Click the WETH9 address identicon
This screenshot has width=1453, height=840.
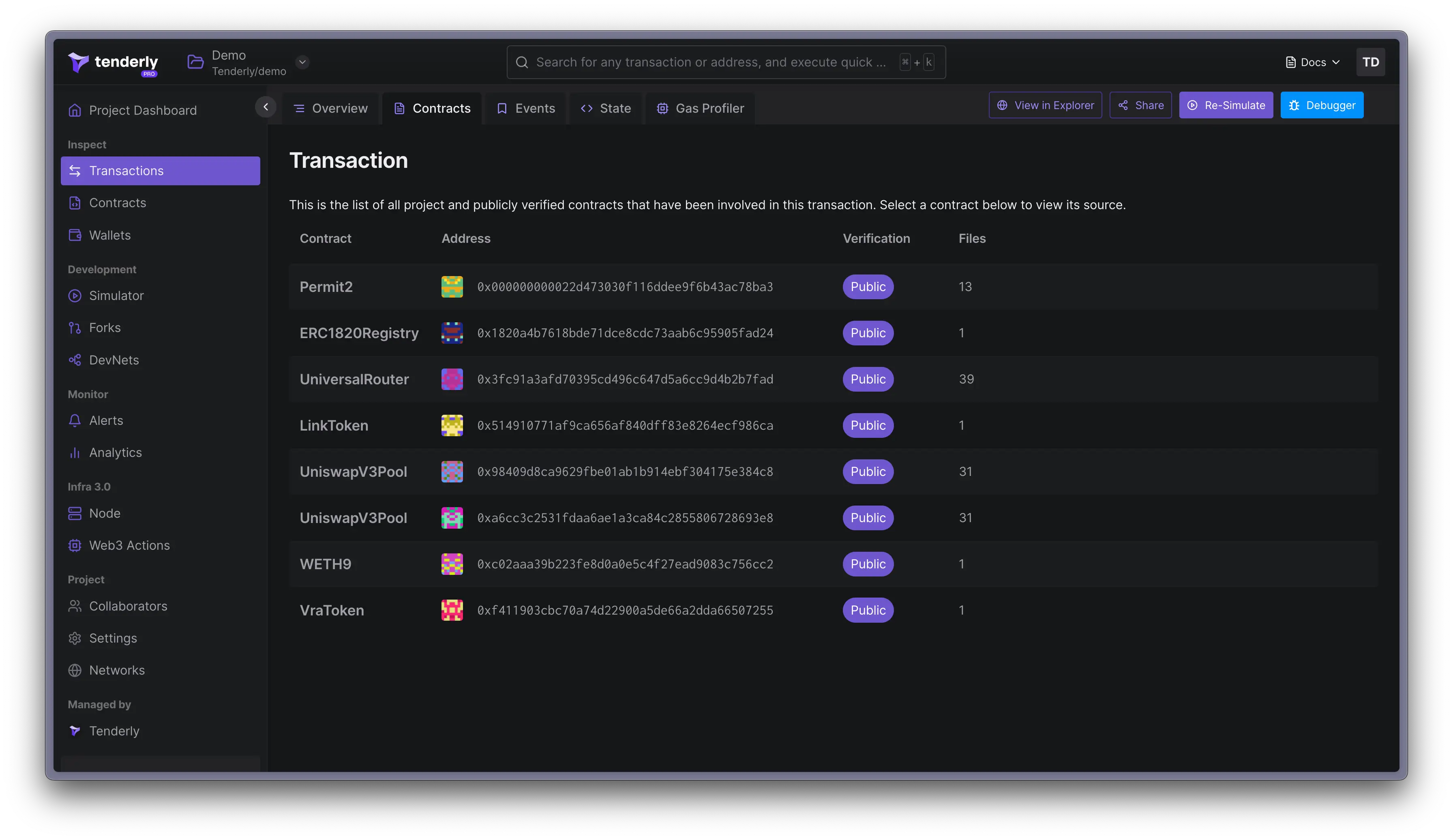coord(452,564)
